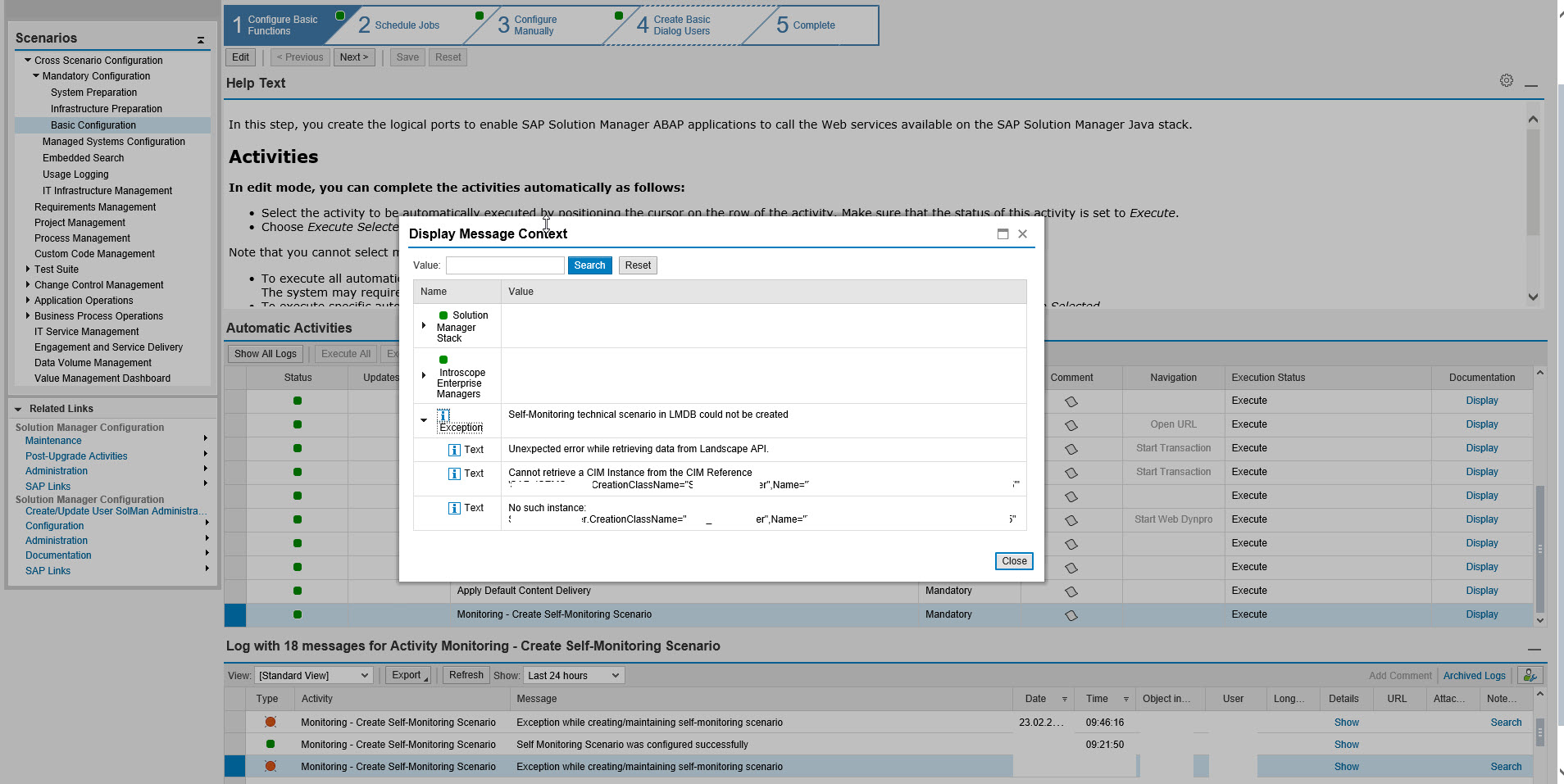Viewport: 1564px width, 784px height.
Task: Select Infrastructure Preparation tree item
Action: 107,109
